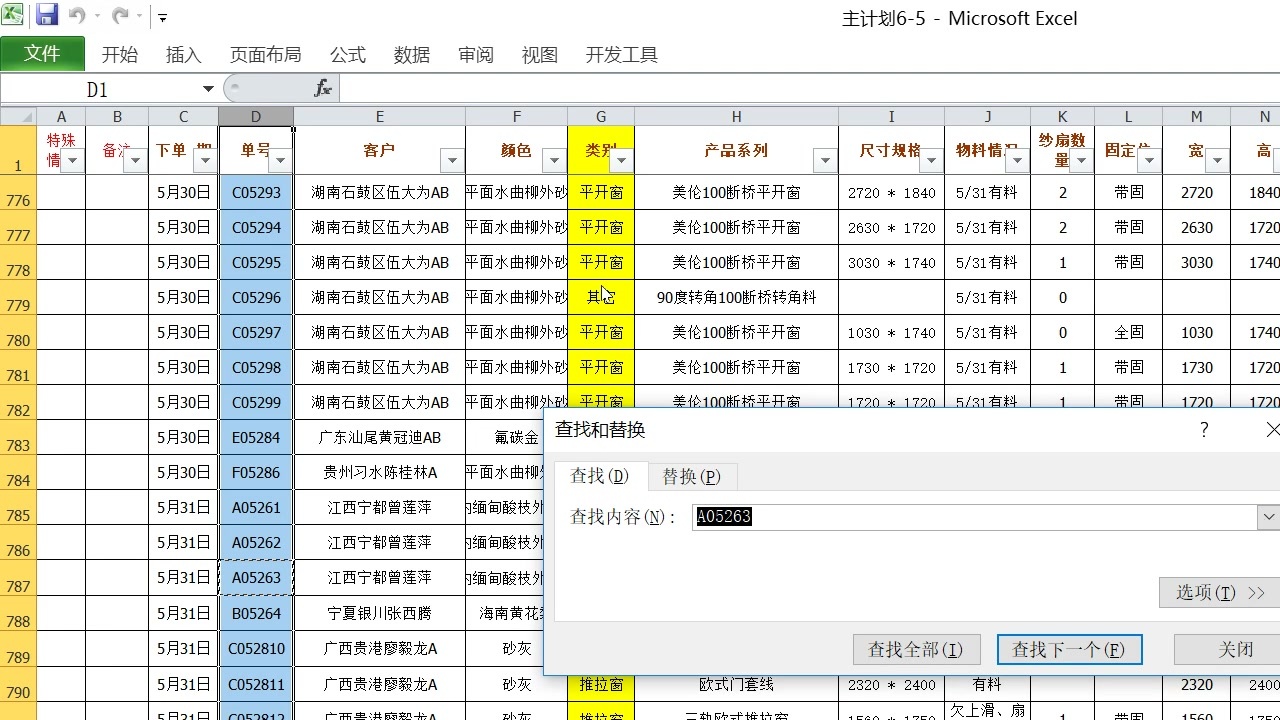The height and width of the screenshot is (720, 1280).
Task: Open the 公式 ribbon tab
Action: [x=348, y=55]
